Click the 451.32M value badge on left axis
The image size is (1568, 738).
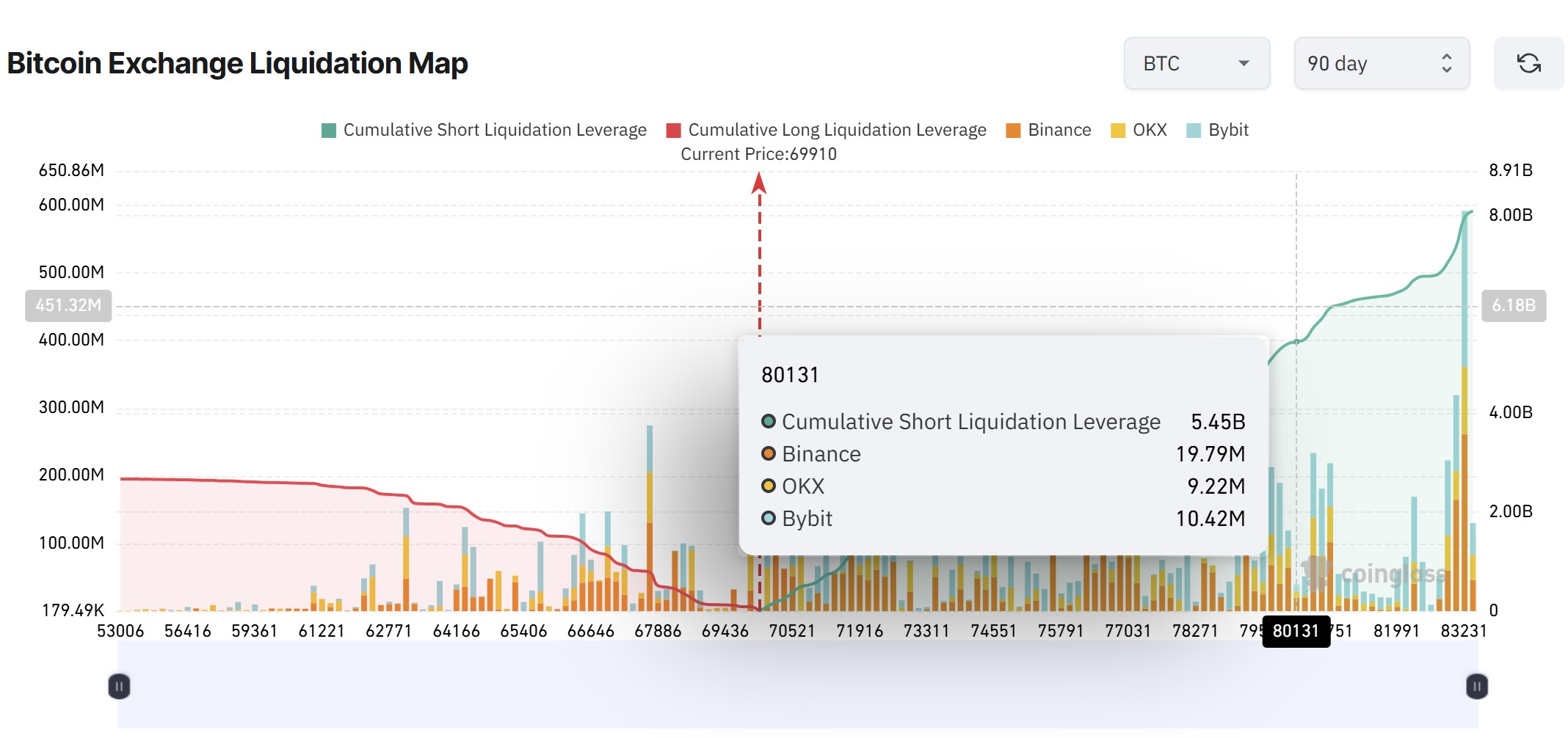68,307
